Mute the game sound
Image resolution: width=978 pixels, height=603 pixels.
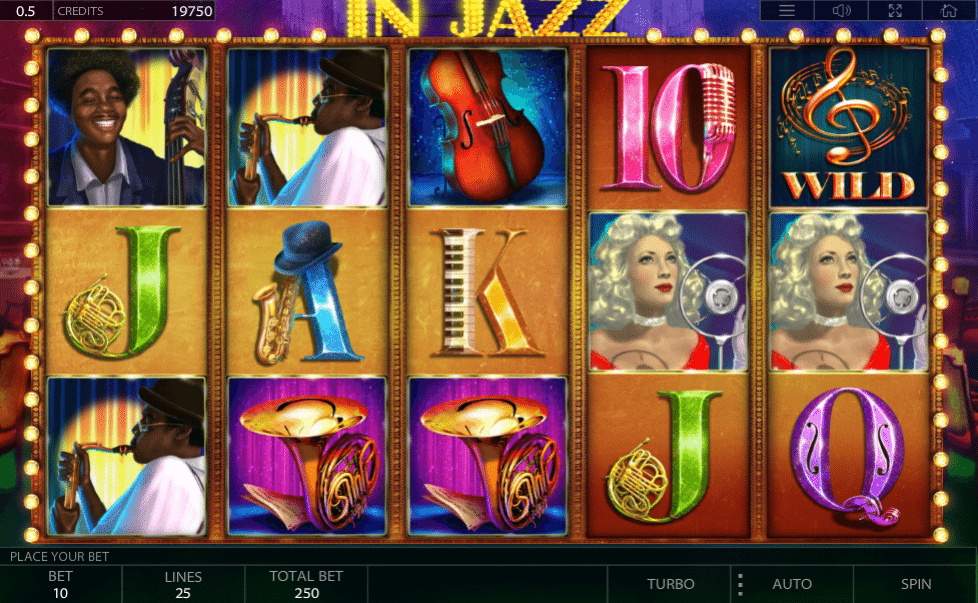pos(841,11)
